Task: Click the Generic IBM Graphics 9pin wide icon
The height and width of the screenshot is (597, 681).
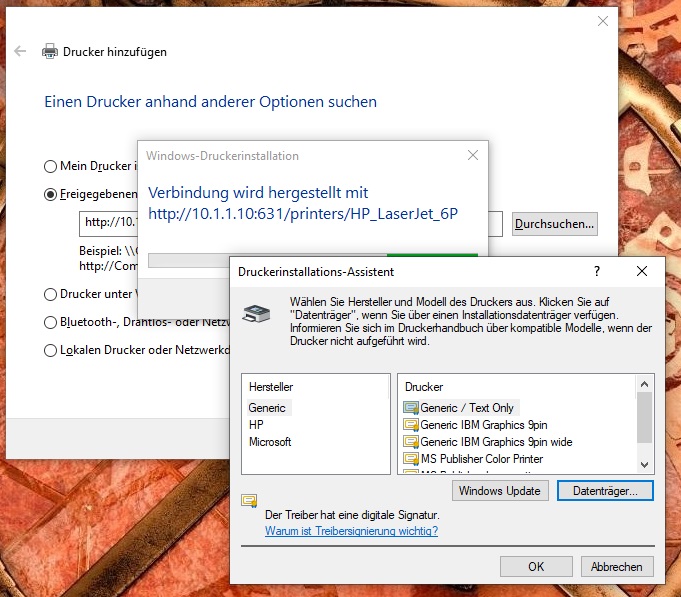Action: pyautogui.click(x=411, y=442)
